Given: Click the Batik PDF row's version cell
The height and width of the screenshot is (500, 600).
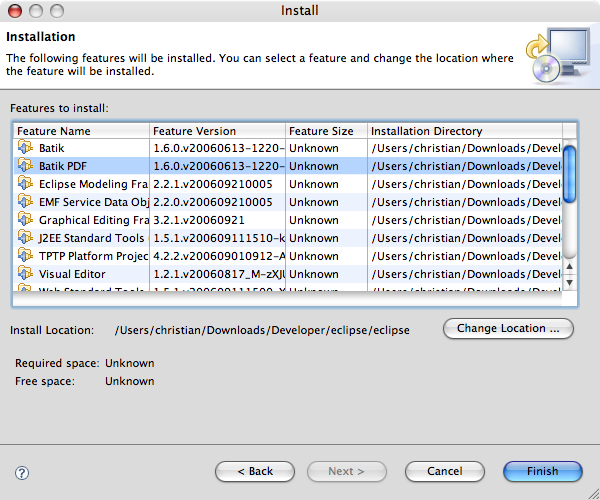Looking at the screenshot, I should tap(219, 166).
